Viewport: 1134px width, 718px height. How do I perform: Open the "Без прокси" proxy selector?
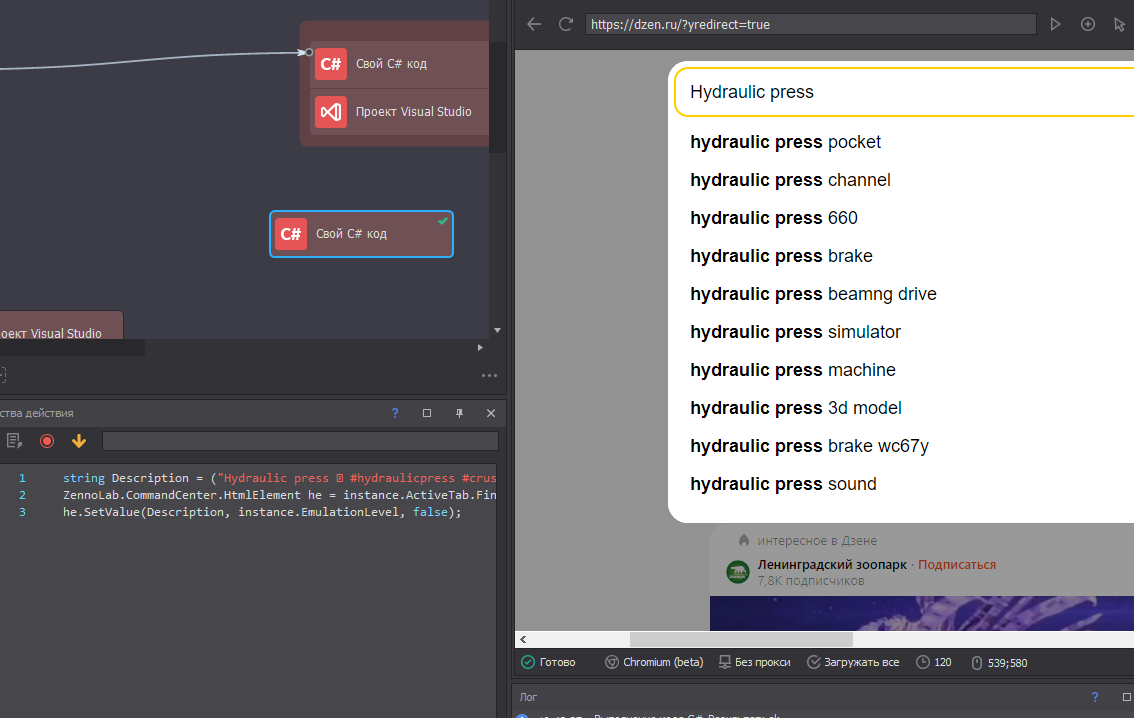[x=753, y=662]
